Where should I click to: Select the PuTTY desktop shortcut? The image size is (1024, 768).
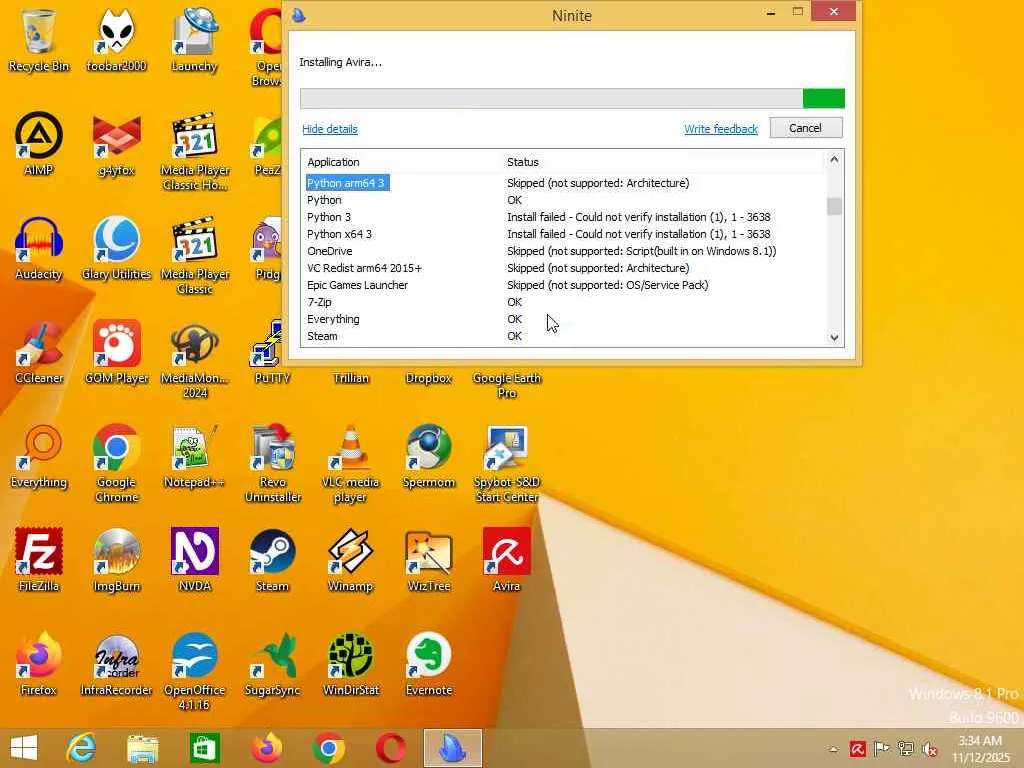click(272, 352)
